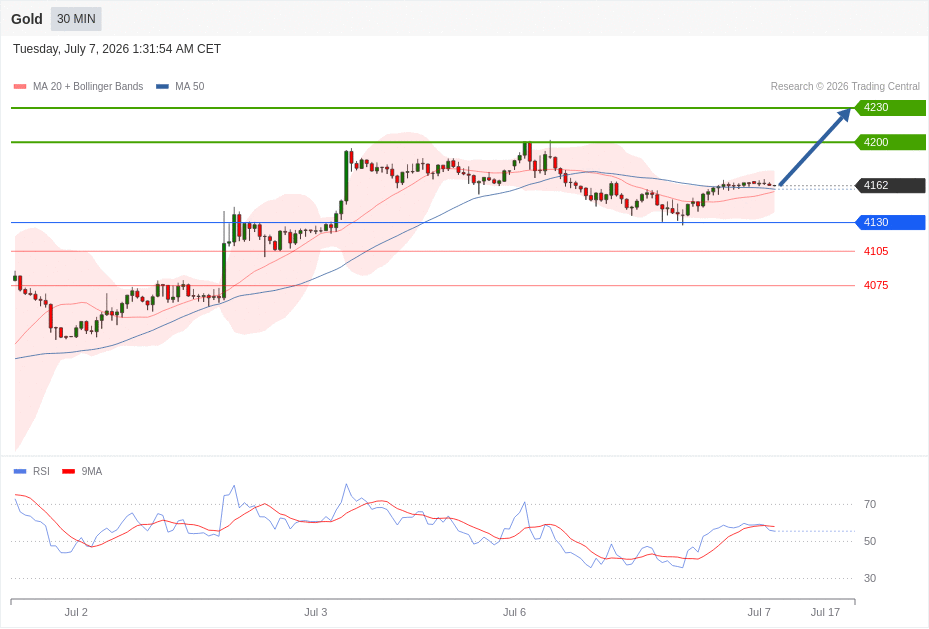Click the 4105 red support label
The height and width of the screenshot is (629, 929).
(x=876, y=252)
